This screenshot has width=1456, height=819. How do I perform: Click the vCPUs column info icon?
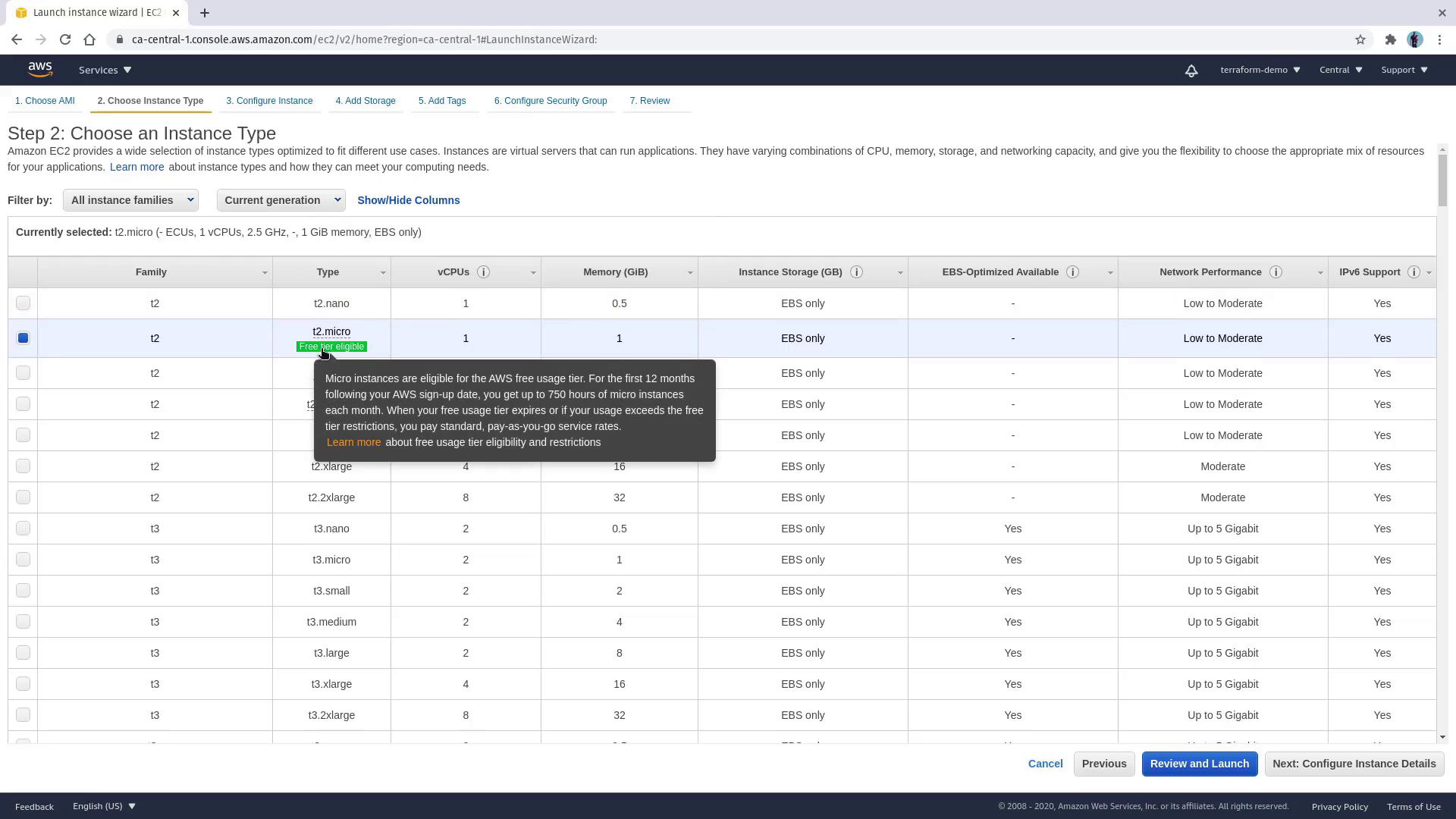(x=483, y=272)
